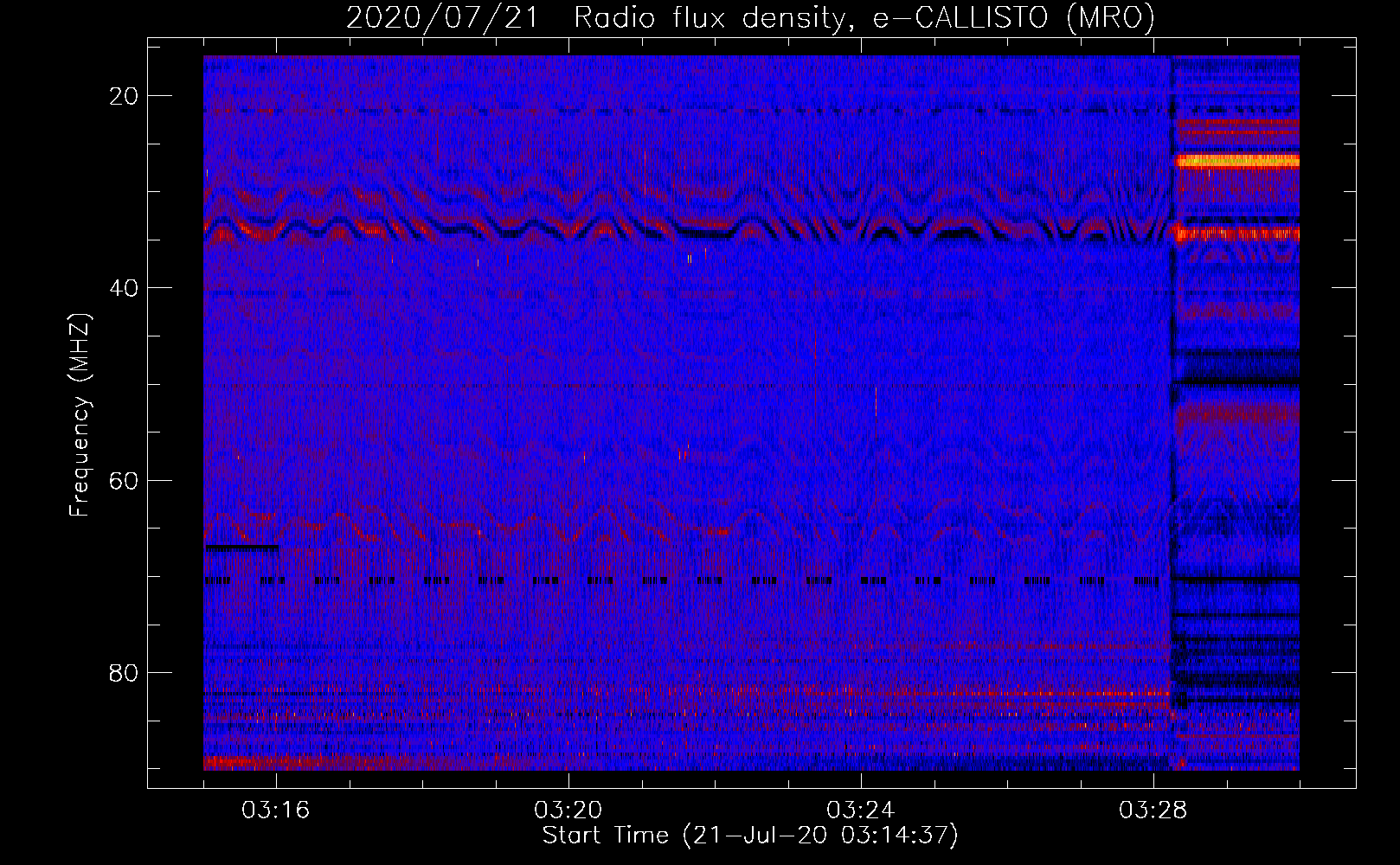1400x865 pixels.
Task: Click the 20 MHz frequency tick label
Action: pos(125,96)
